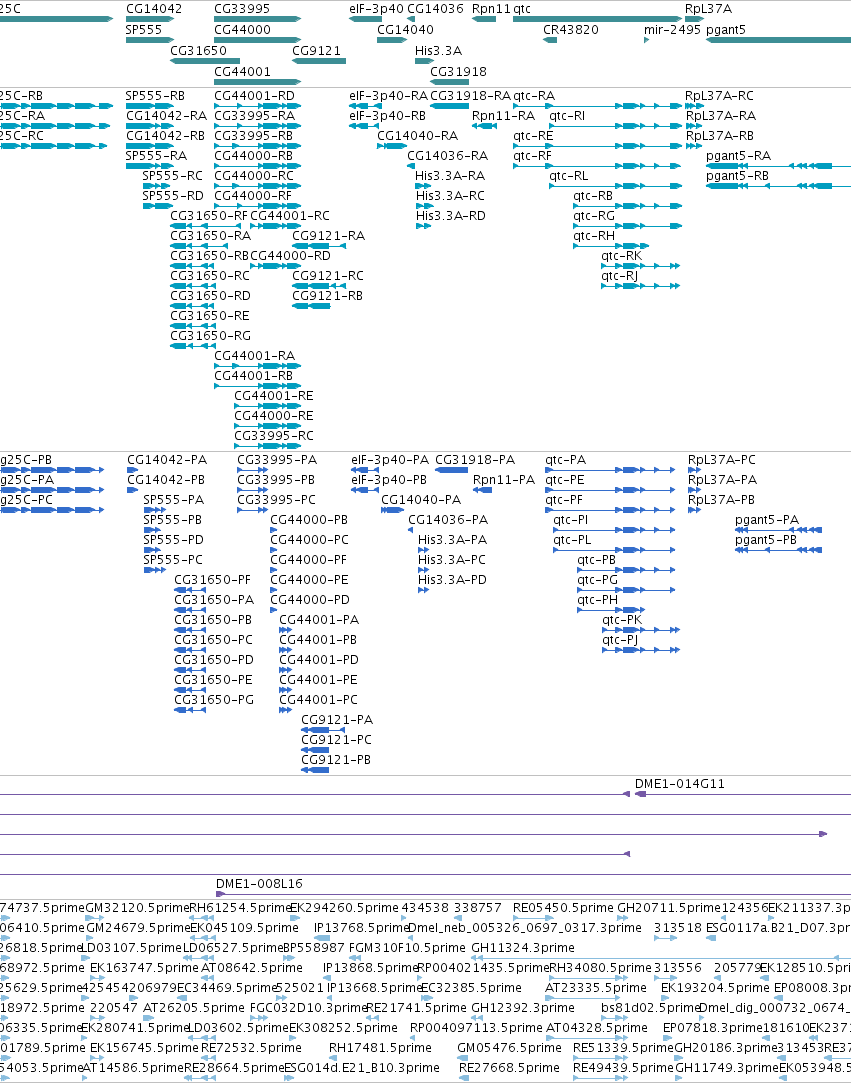Select protein qtc-PE
Image resolution: width=851 pixels, height=1083 pixels.
coord(564,480)
